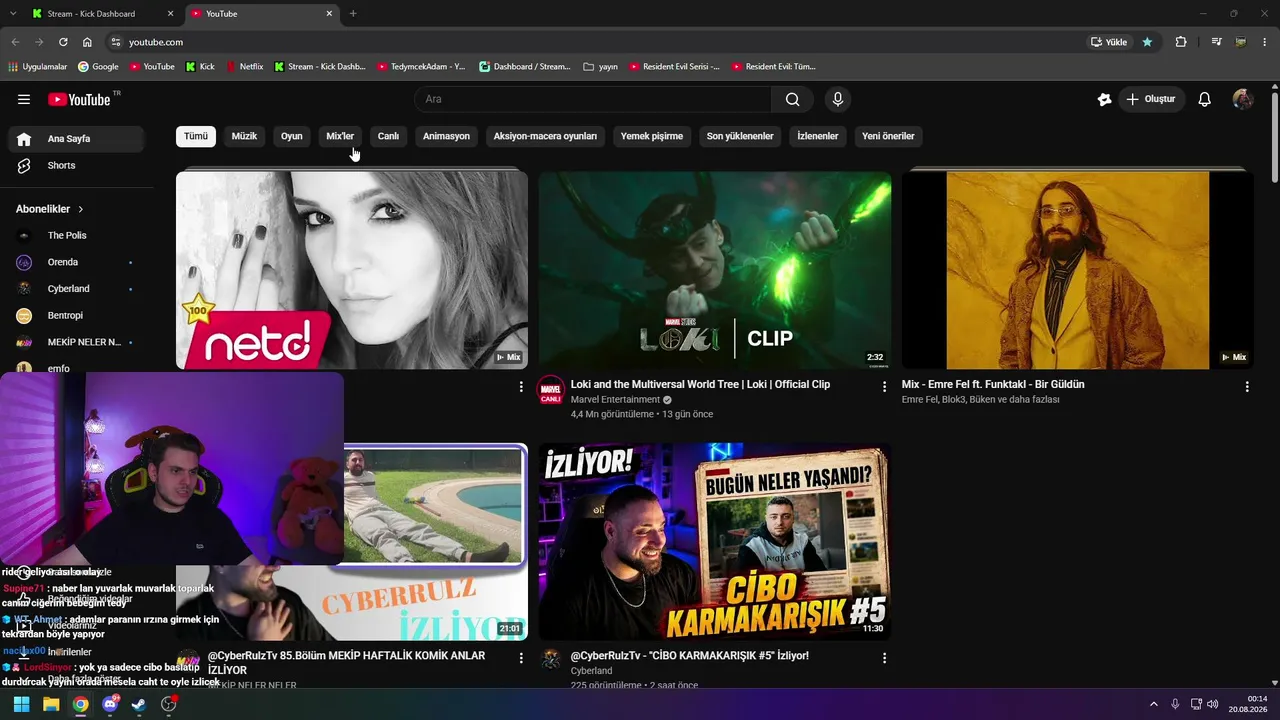The width and height of the screenshot is (1280, 720).
Task: Reload the page with the refresh icon
Action: click(63, 42)
